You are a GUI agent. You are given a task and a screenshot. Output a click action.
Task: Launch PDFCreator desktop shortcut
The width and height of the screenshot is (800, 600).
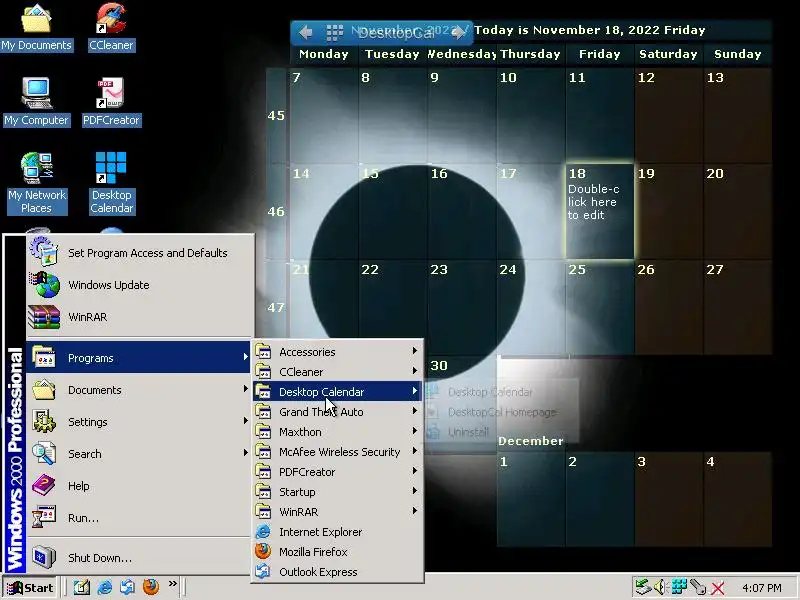111,102
